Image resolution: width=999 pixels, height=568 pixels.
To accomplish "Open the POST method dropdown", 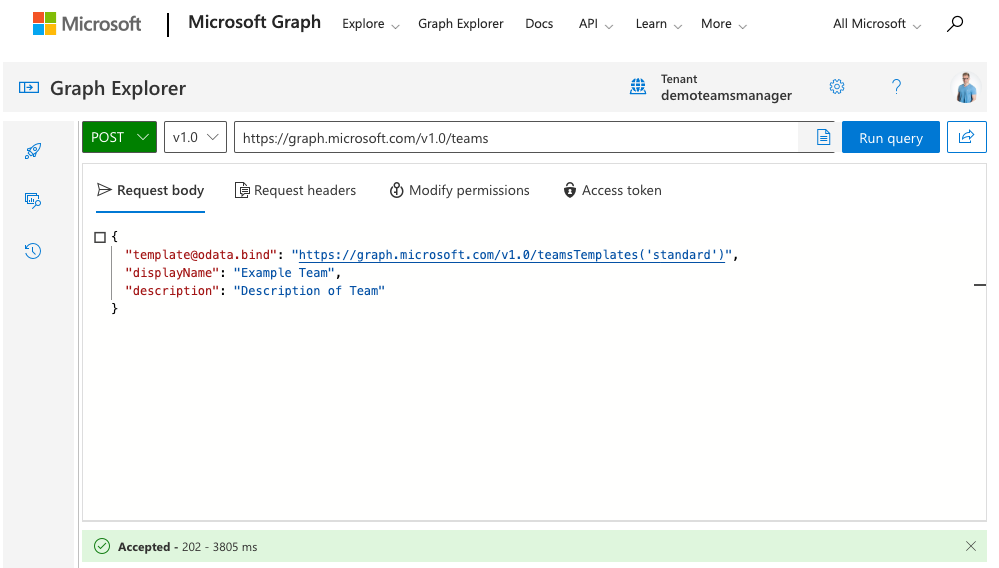I will 119,137.
